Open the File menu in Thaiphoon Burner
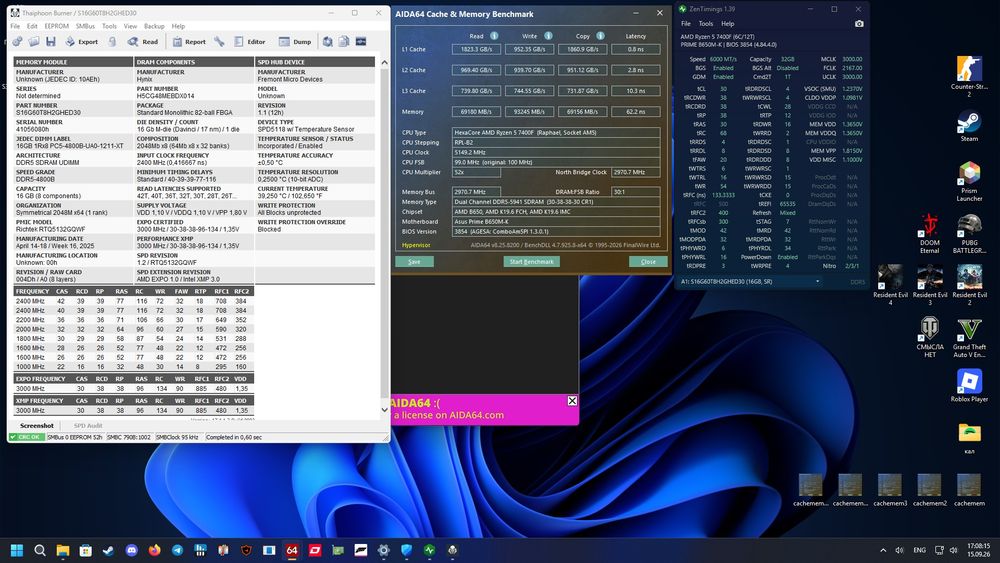1000x563 pixels. tap(15, 26)
